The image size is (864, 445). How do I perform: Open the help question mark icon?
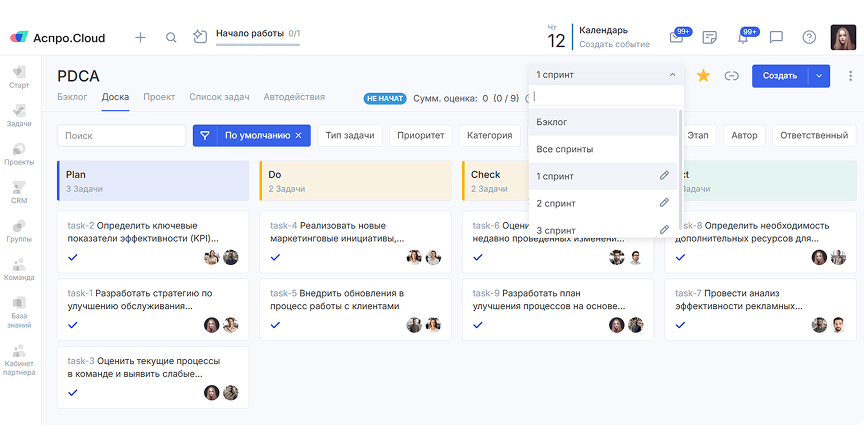point(809,38)
